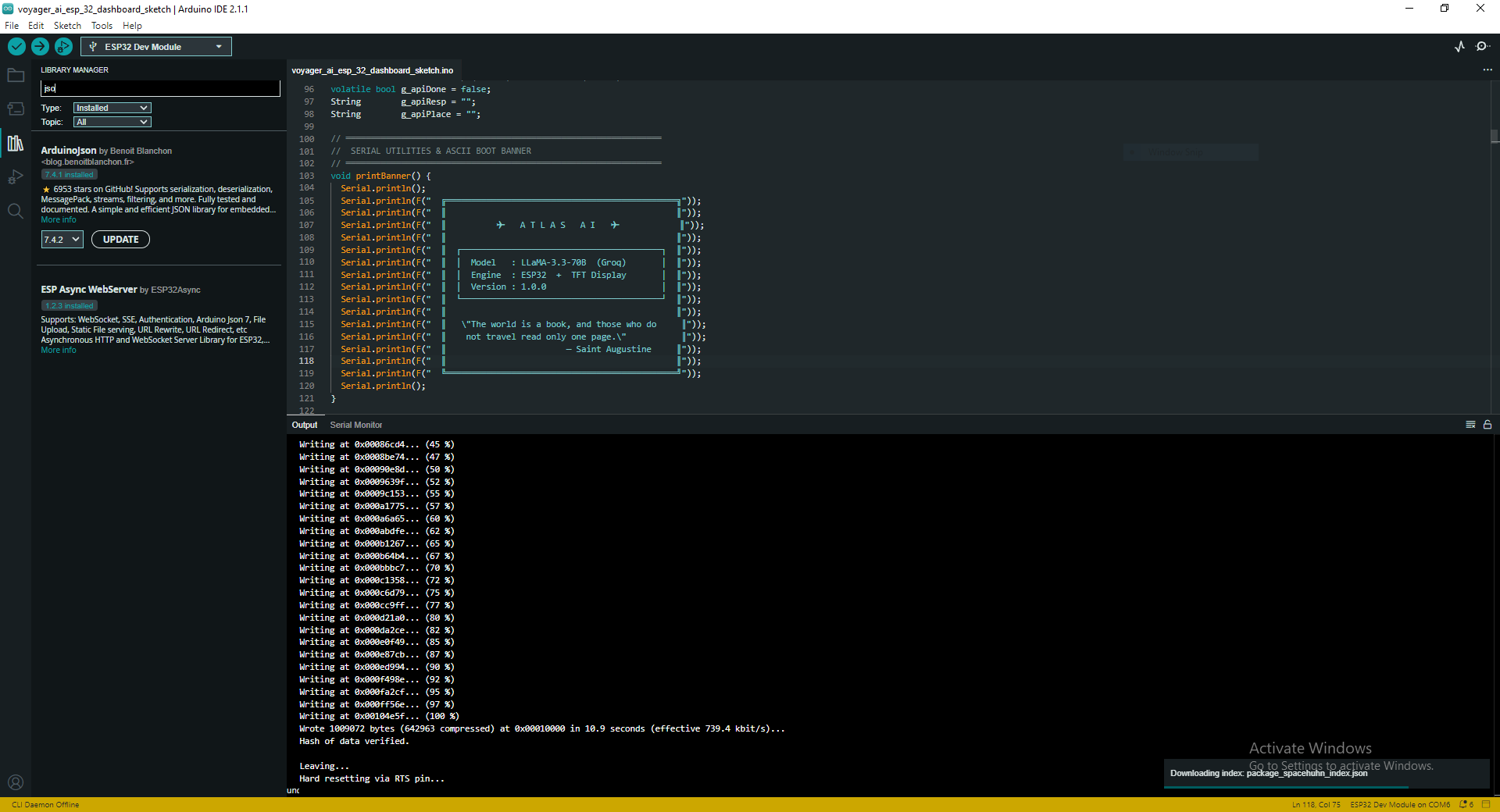Open More info for ArduinoJson
Viewport: 1500px width, 812px height.
click(59, 220)
